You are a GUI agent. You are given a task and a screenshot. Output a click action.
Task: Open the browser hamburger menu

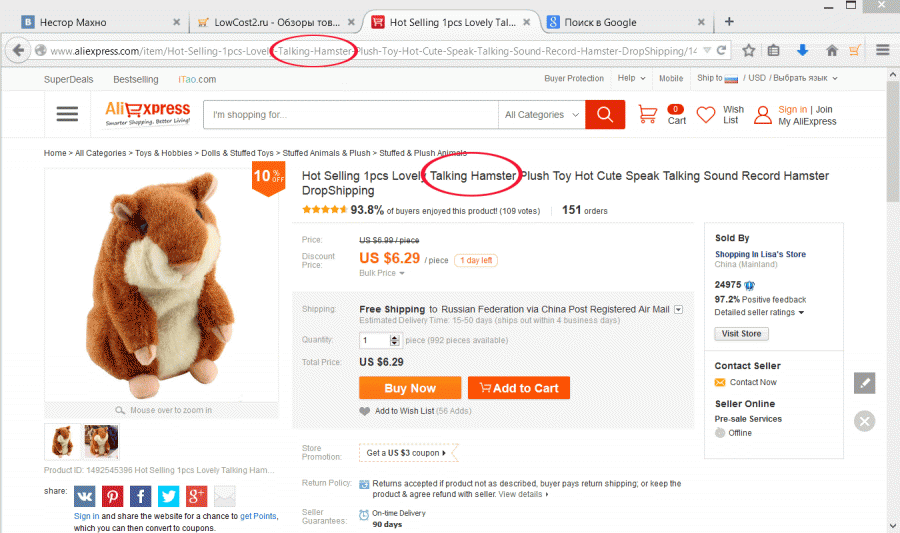pos(883,50)
